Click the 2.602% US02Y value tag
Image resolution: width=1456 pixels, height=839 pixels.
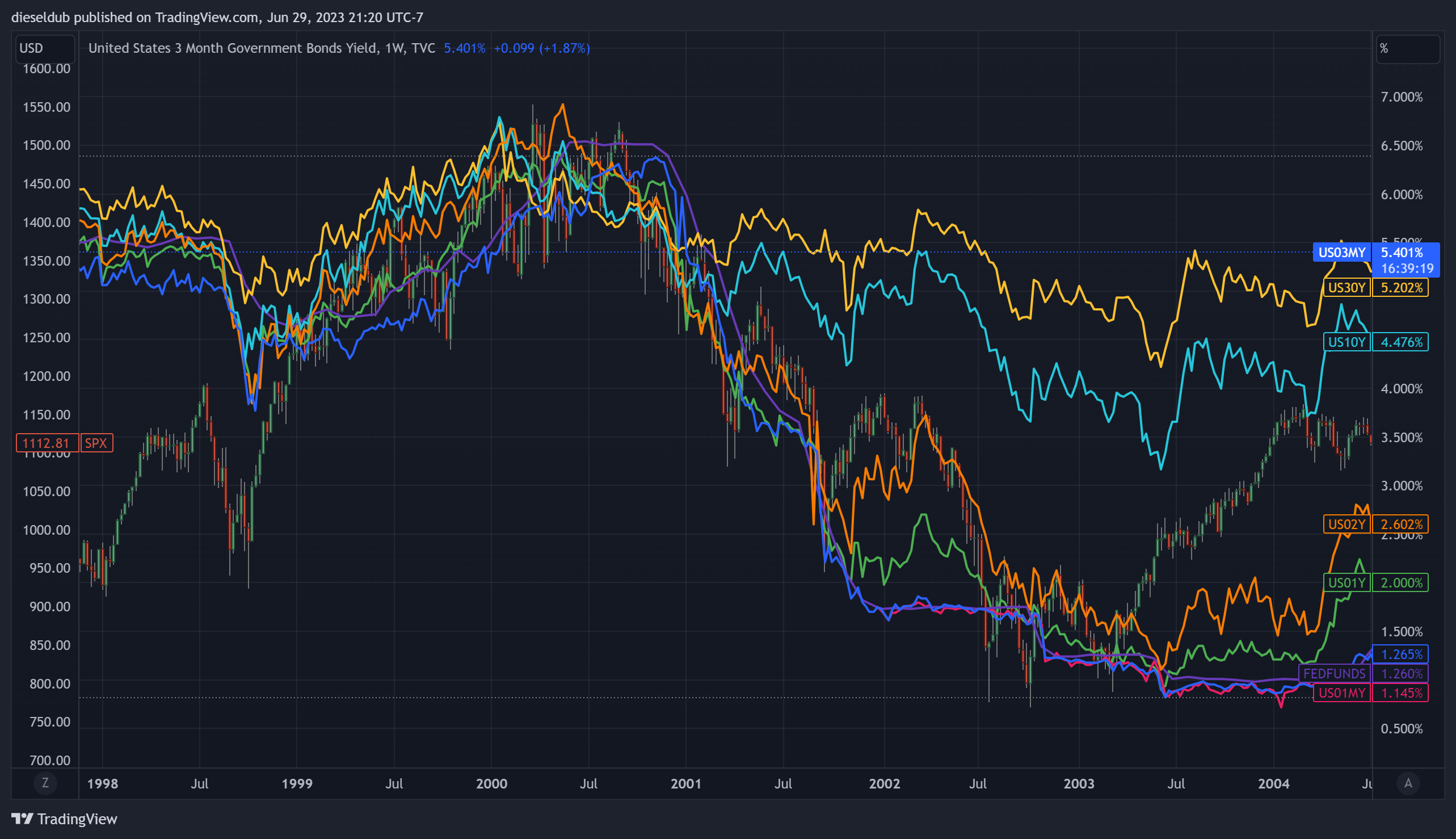[1401, 525]
